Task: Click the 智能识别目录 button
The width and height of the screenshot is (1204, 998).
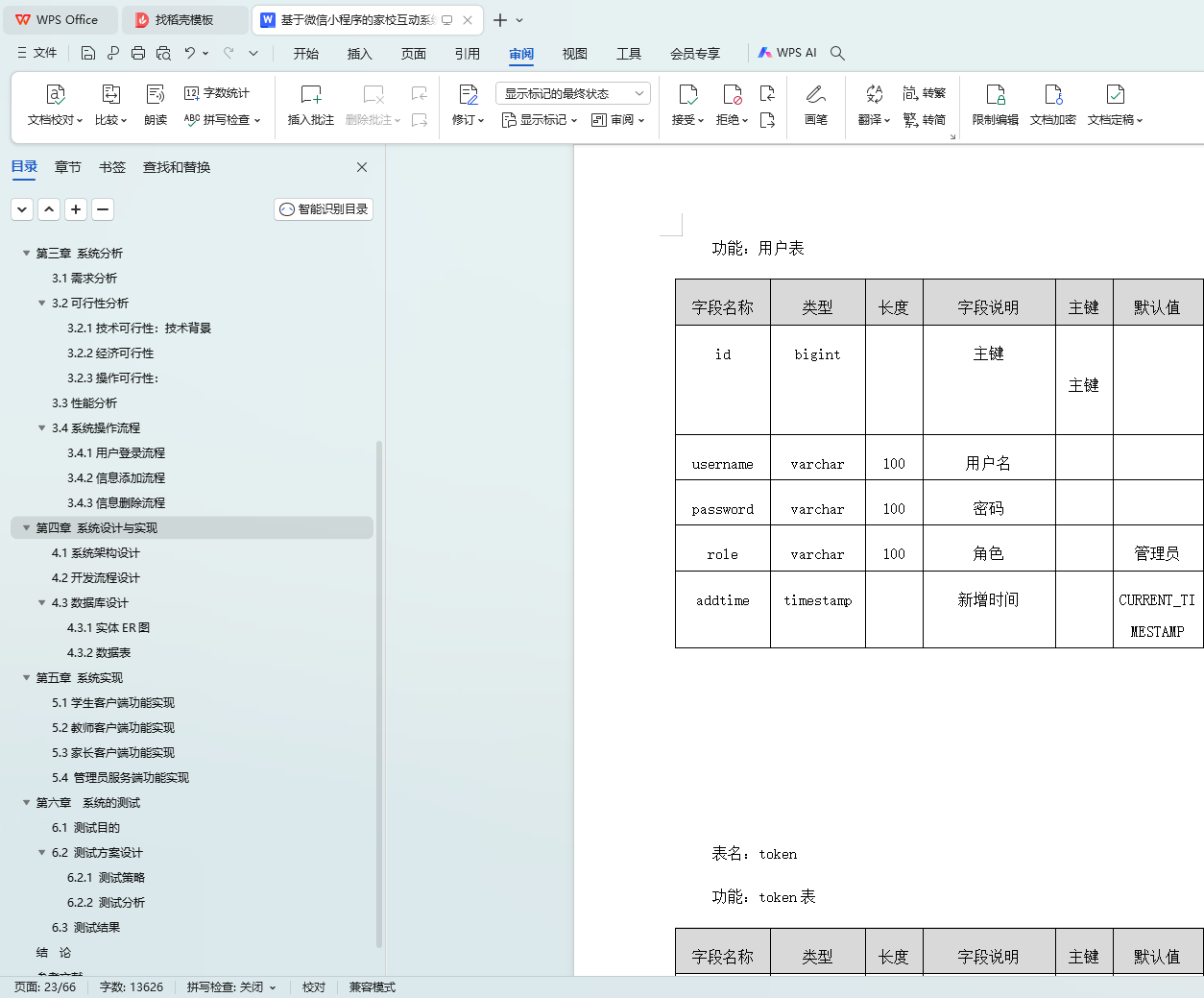Action: pos(324,209)
